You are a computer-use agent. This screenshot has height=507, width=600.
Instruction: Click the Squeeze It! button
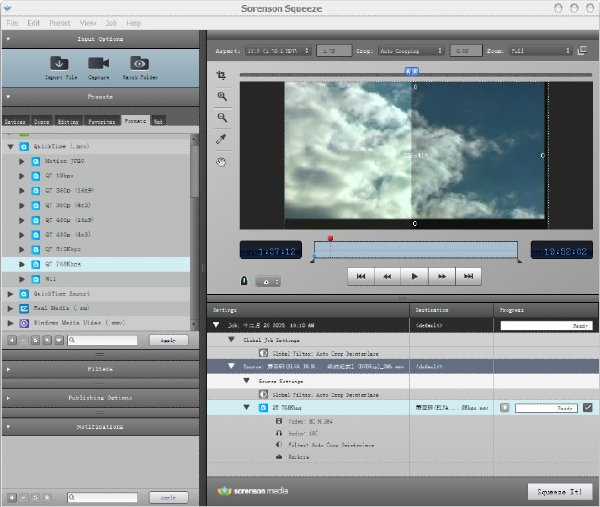coord(559,492)
